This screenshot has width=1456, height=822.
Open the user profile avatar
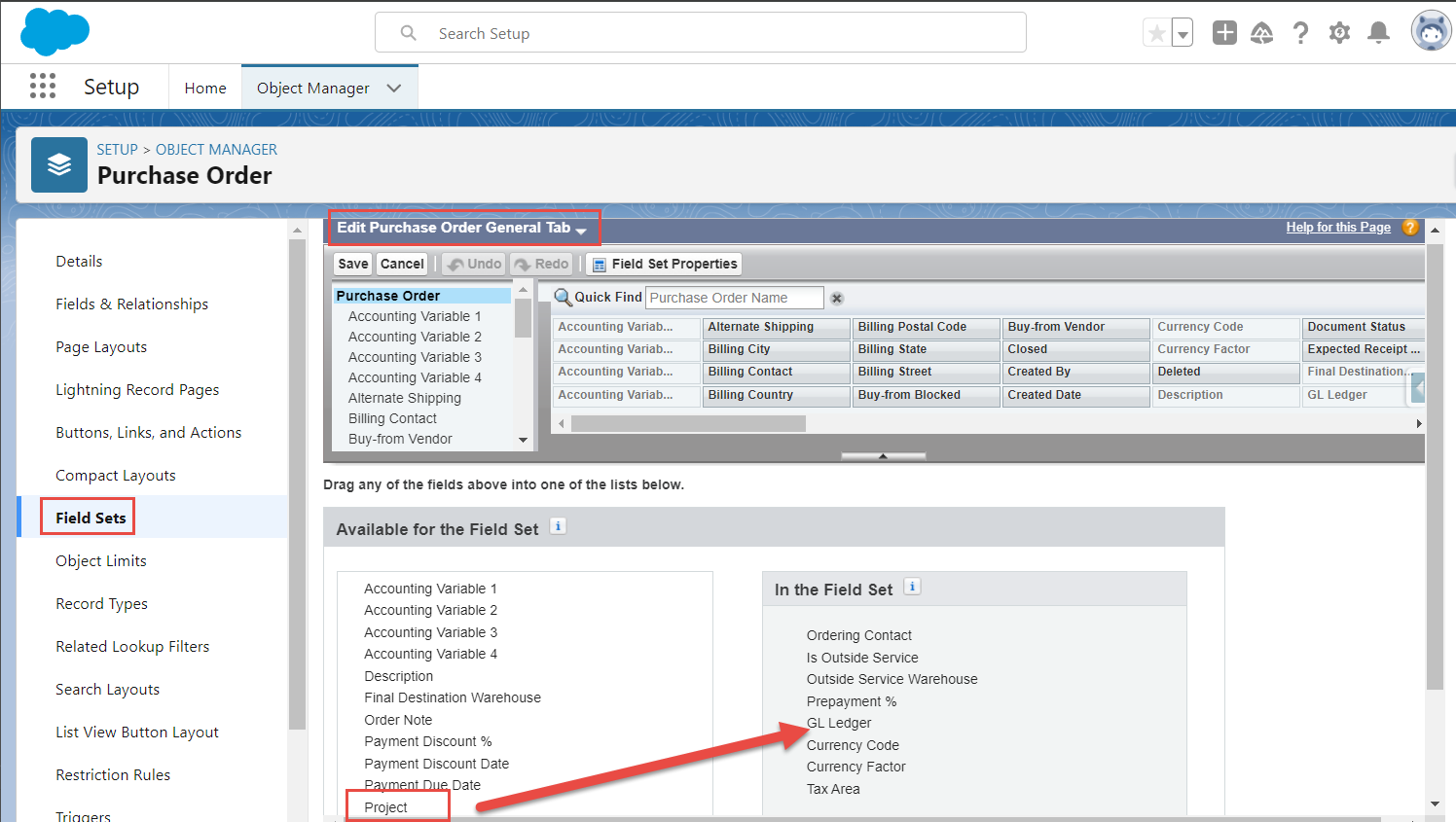[1431, 32]
